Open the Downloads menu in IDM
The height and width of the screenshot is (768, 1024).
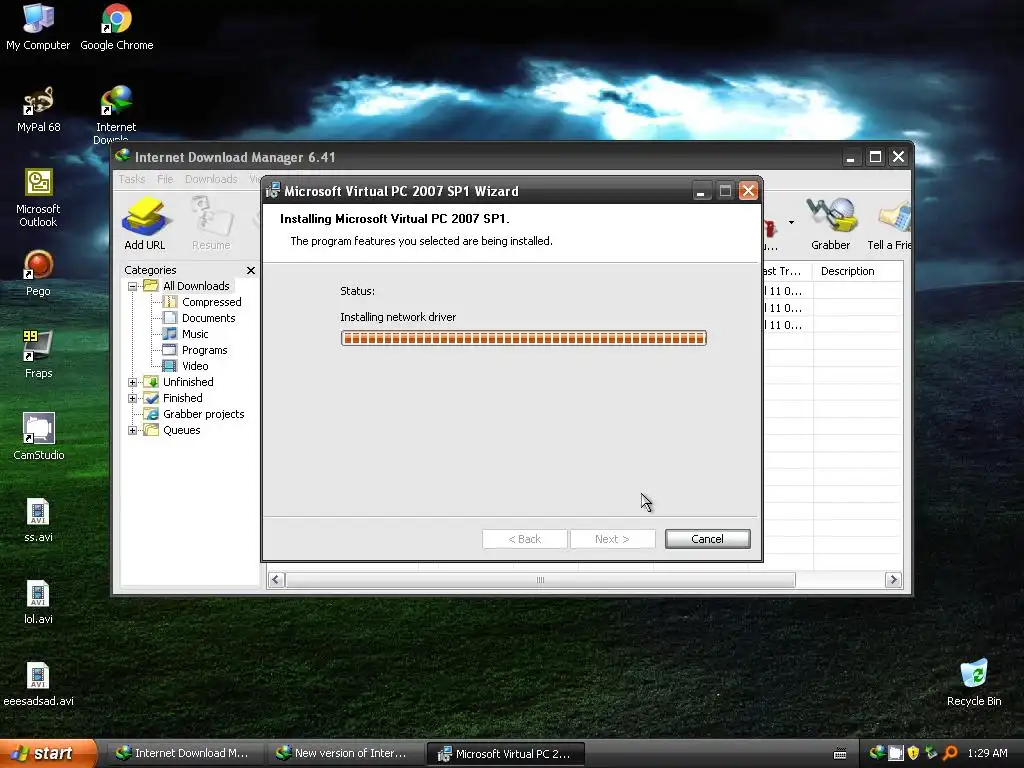[x=211, y=179]
